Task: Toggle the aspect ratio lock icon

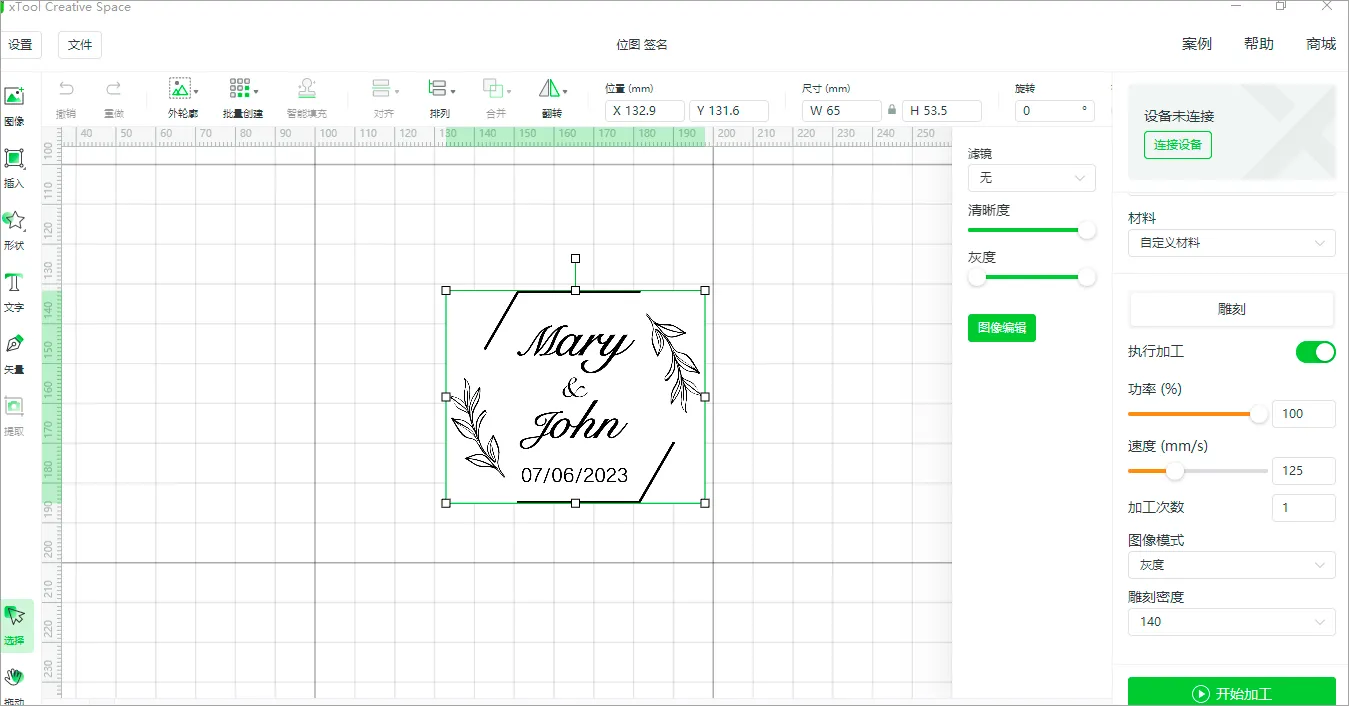Action: pyautogui.click(x=891, y=110)
